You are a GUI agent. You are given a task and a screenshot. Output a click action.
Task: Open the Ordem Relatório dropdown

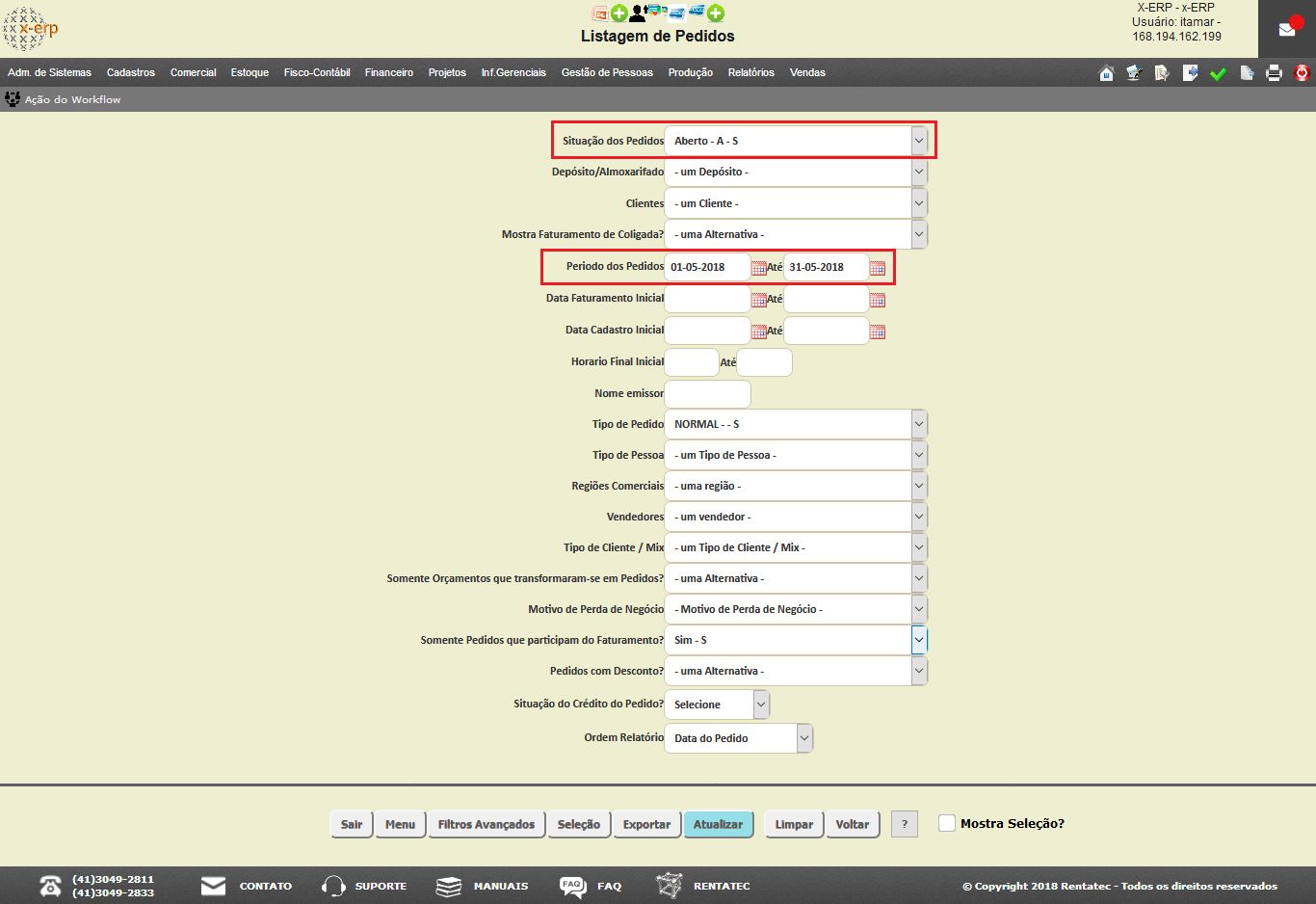point(738,738)
